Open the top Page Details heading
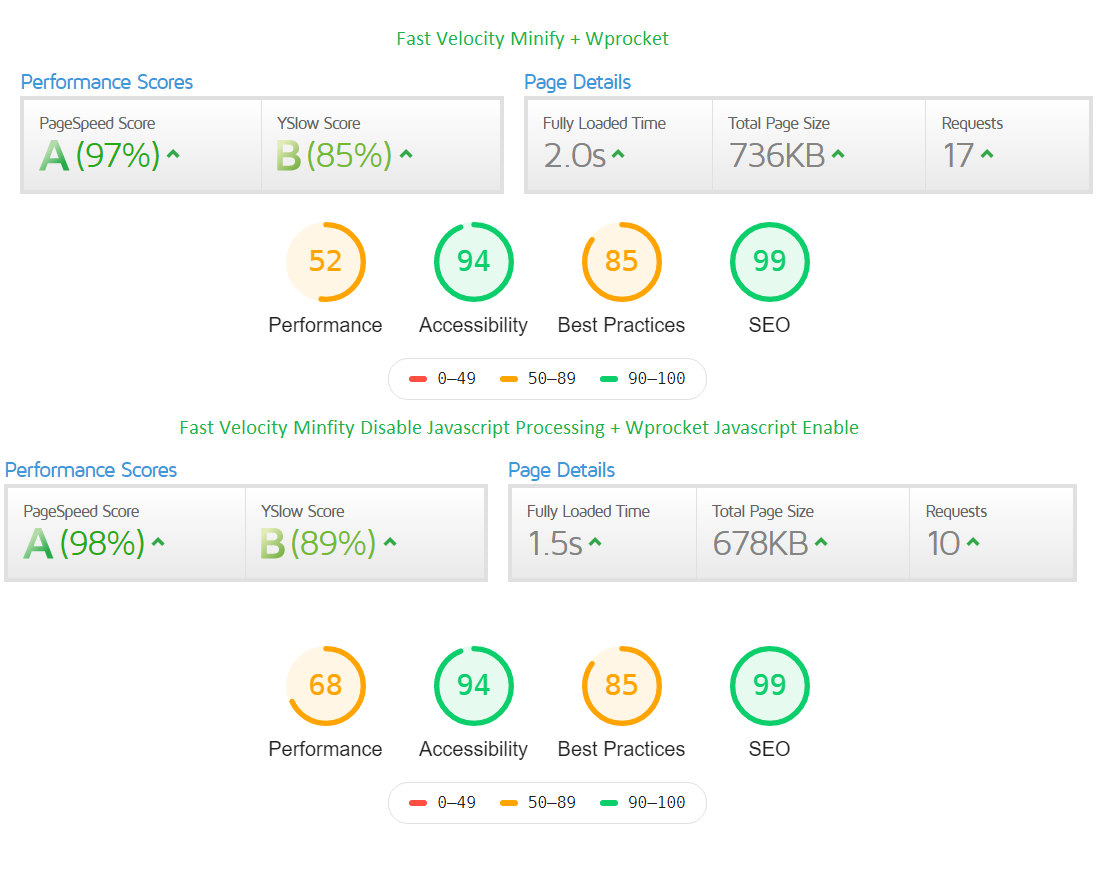The image size is (1100, 878). pos(577,82)
